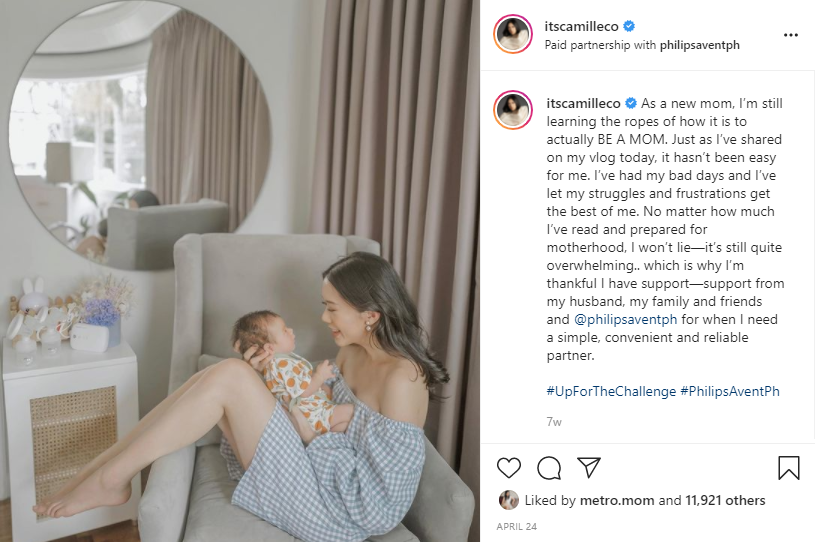Viewport: 815px width, 542px height.
Task: Open the three-dot more options menu
Action: click(791, 35)
